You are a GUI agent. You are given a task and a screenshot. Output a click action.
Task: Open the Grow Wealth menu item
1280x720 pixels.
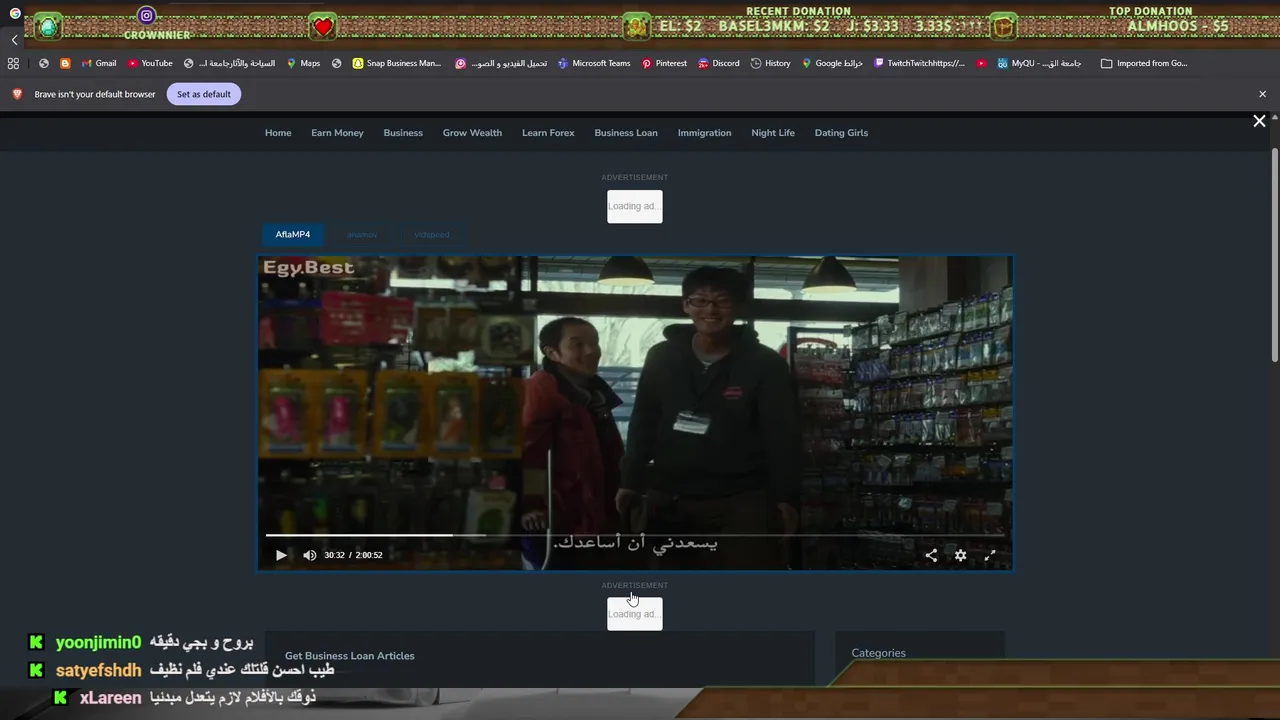pyautogui.click(x=472, y=132)
